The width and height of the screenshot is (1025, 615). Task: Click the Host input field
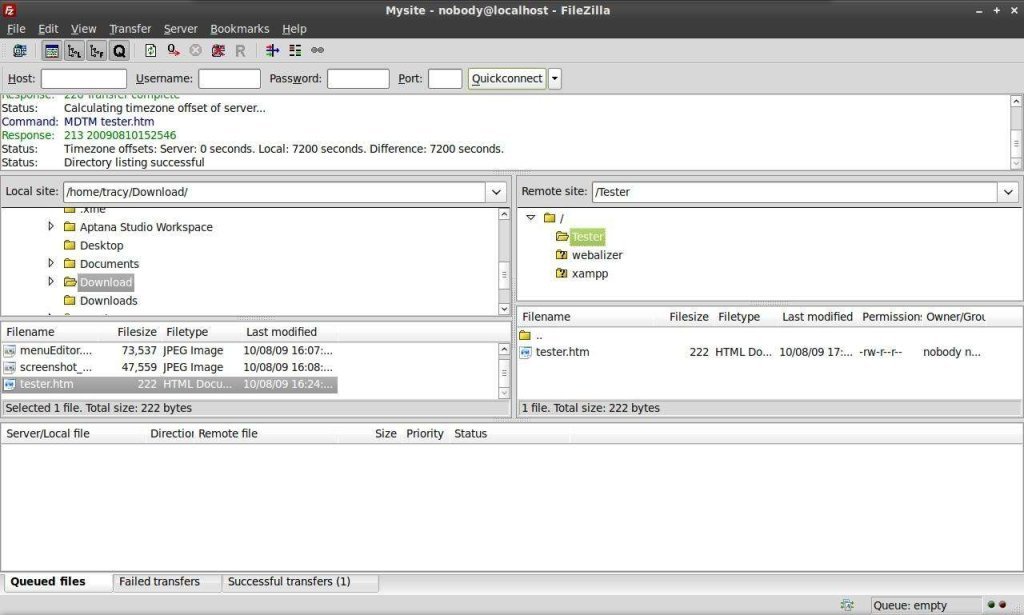point(83,78)
